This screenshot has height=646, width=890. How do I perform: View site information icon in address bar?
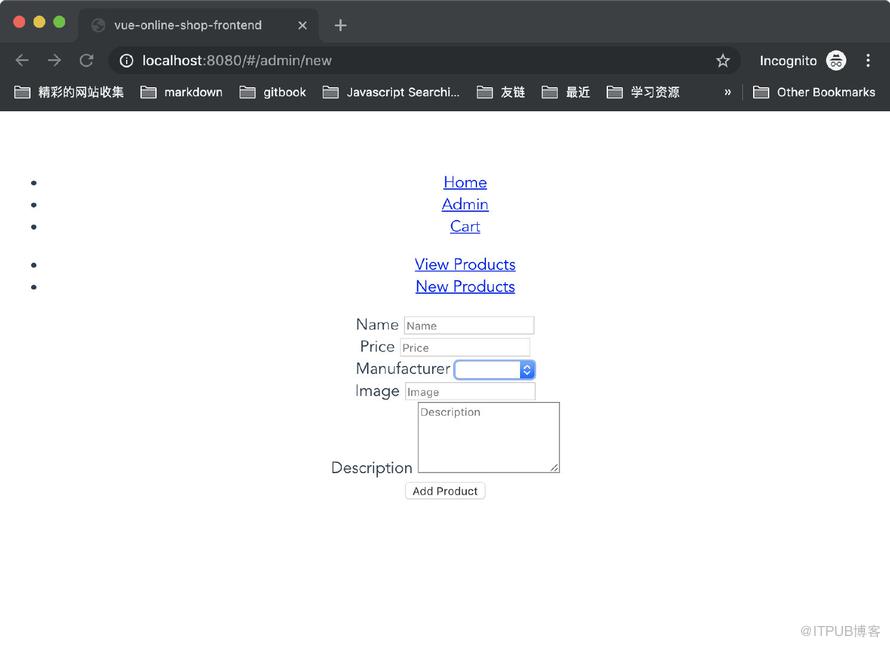point(127,61)
